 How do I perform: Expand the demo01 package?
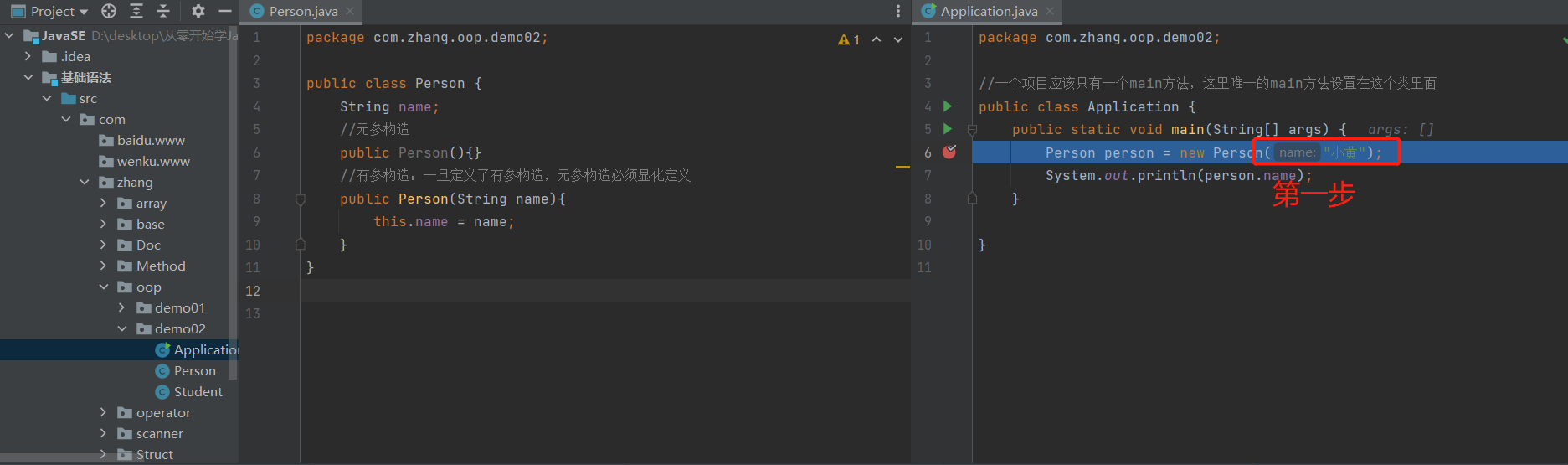point(122,307)
